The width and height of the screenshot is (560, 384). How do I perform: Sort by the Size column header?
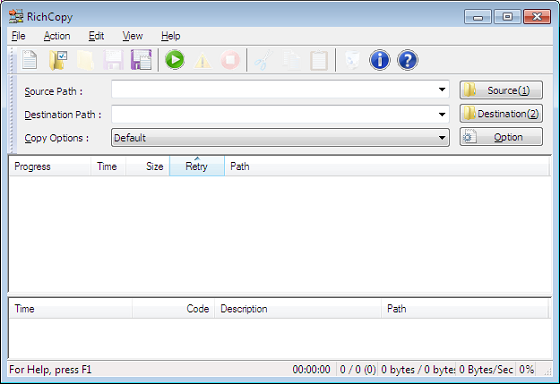click(x=148, y=166)
